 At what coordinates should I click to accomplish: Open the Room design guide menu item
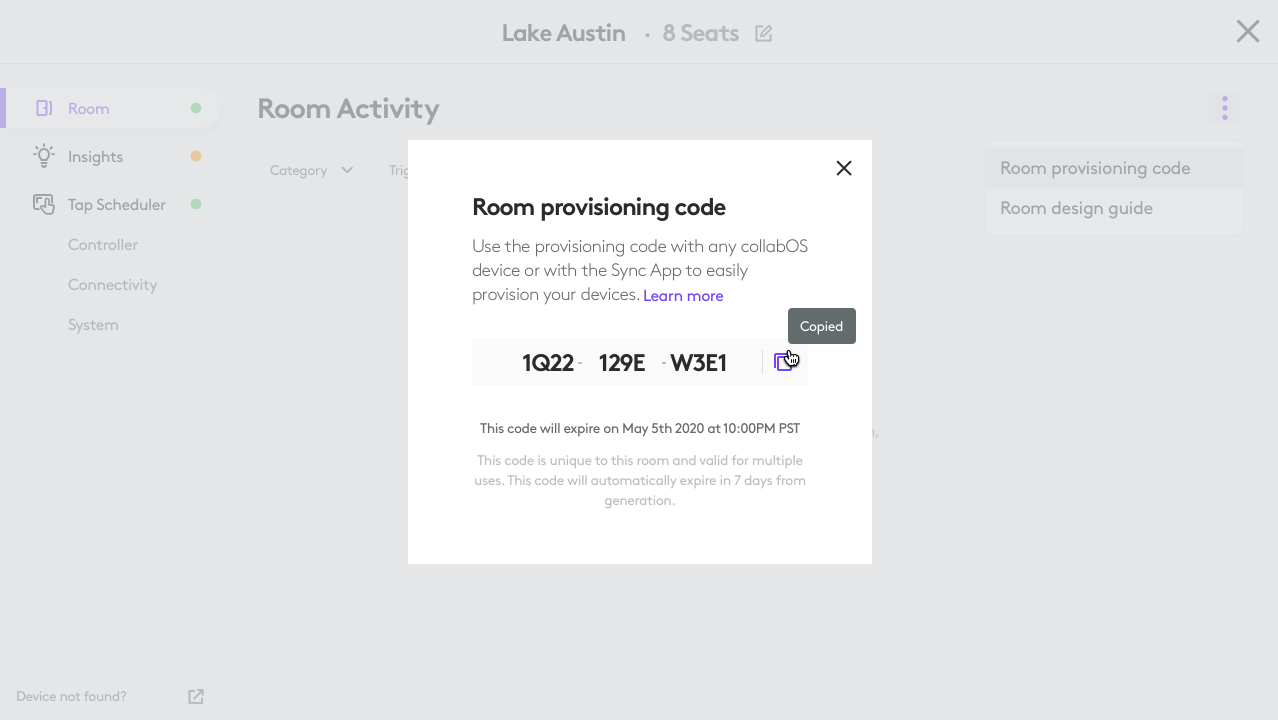[1076, 208]
